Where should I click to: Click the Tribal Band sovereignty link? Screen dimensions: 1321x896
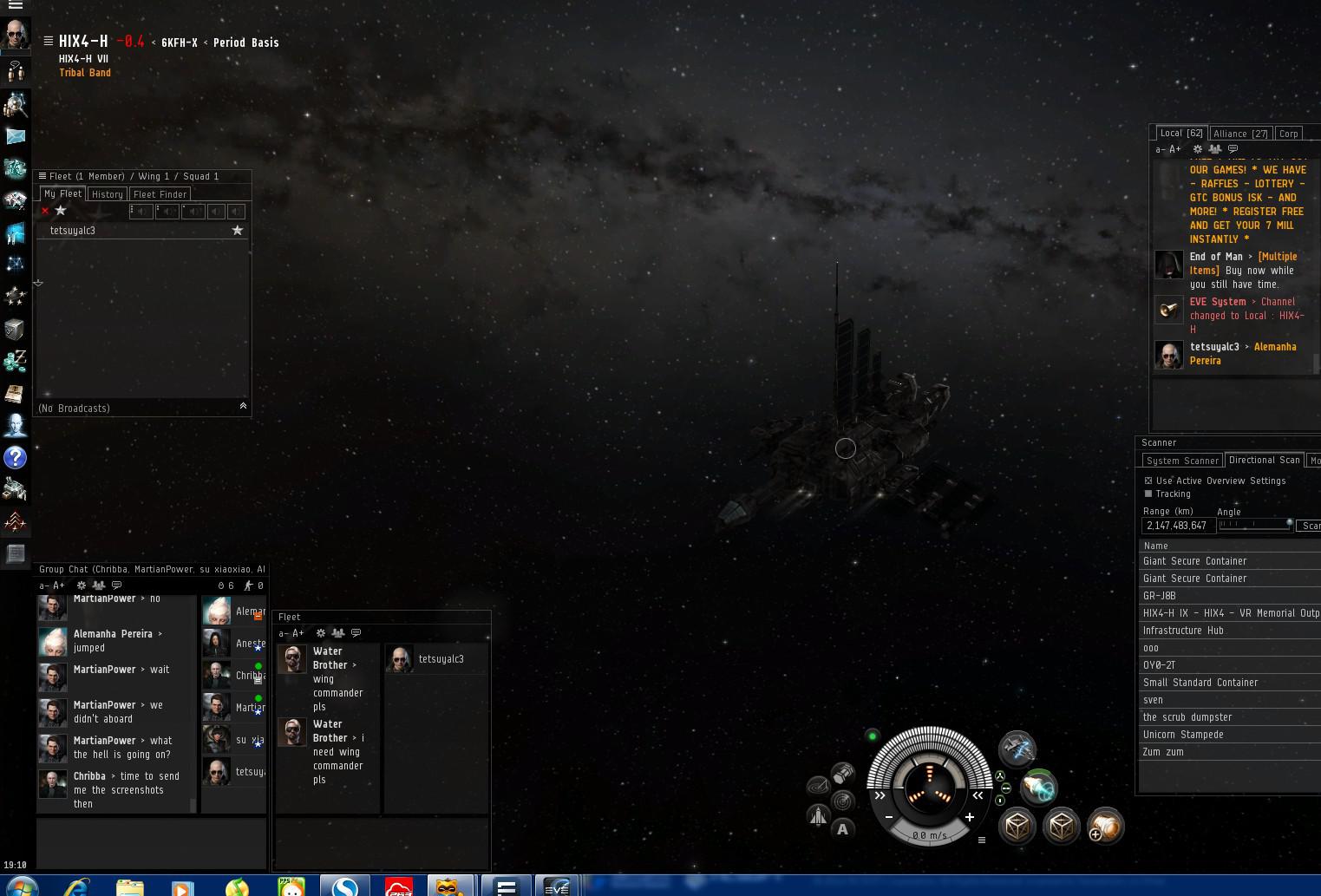point(85,73)
